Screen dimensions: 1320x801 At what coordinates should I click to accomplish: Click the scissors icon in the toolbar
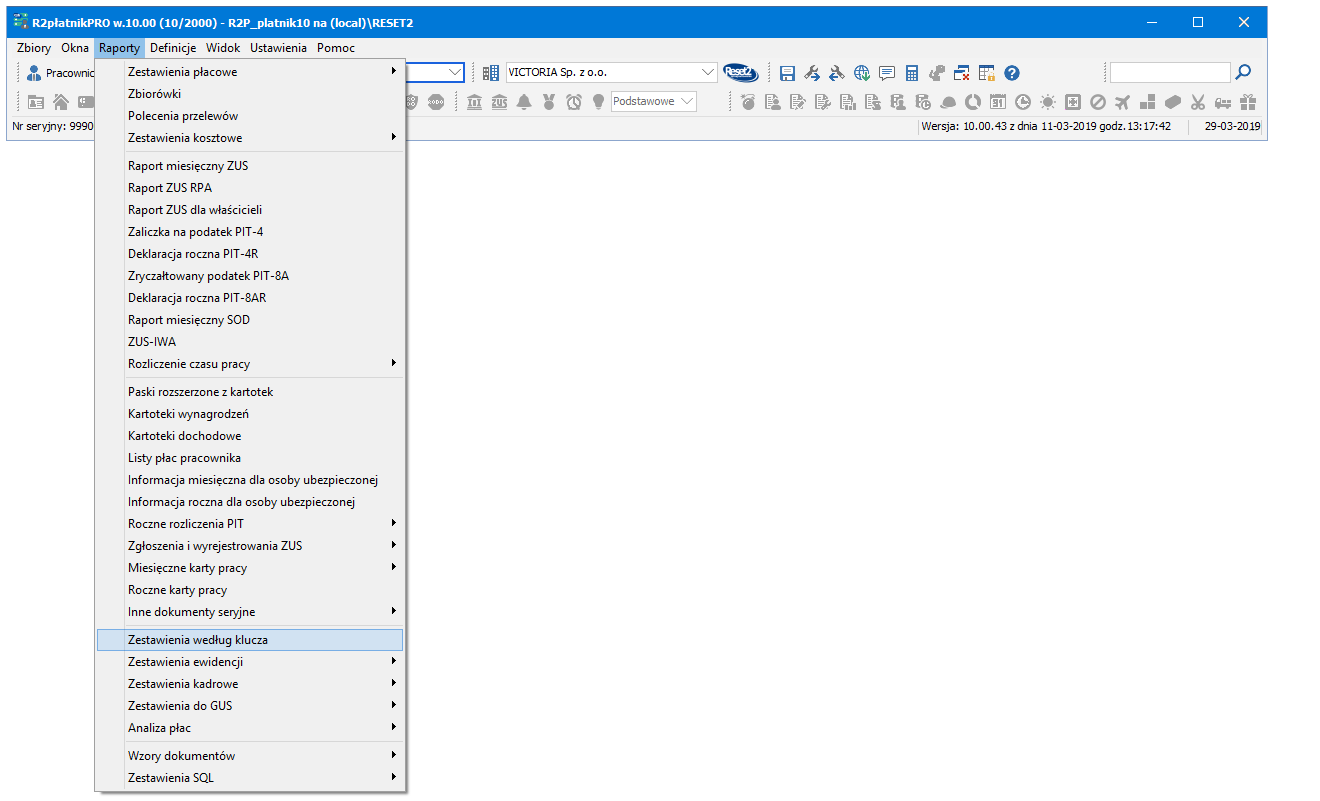(1198, 102)
